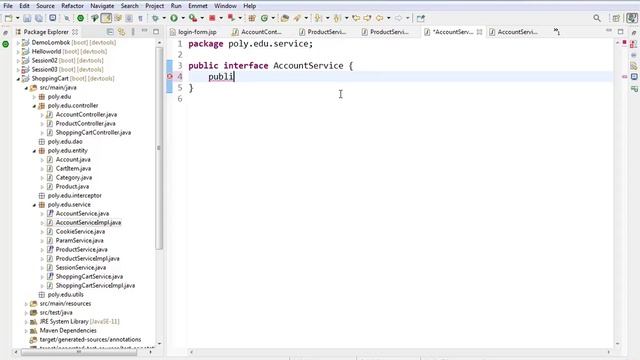This screenshot has width=640, height=360.
Task: Select the poly.edu.interceptor package
Action: [75, 196]
